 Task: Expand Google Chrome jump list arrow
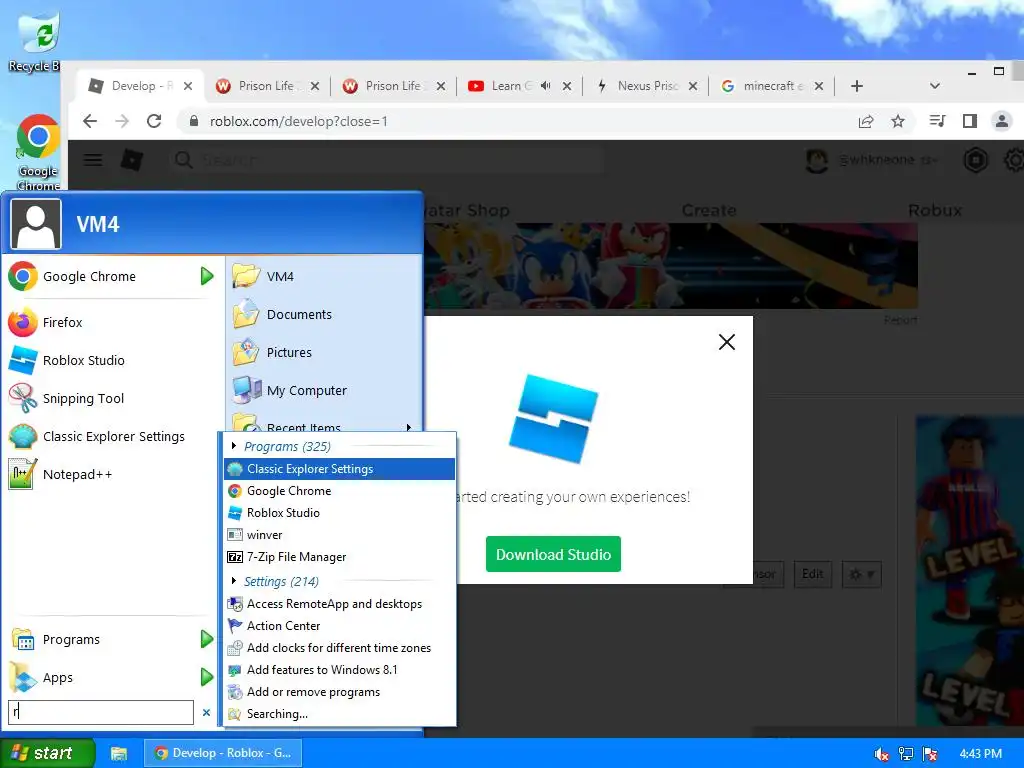coord(207,276)
